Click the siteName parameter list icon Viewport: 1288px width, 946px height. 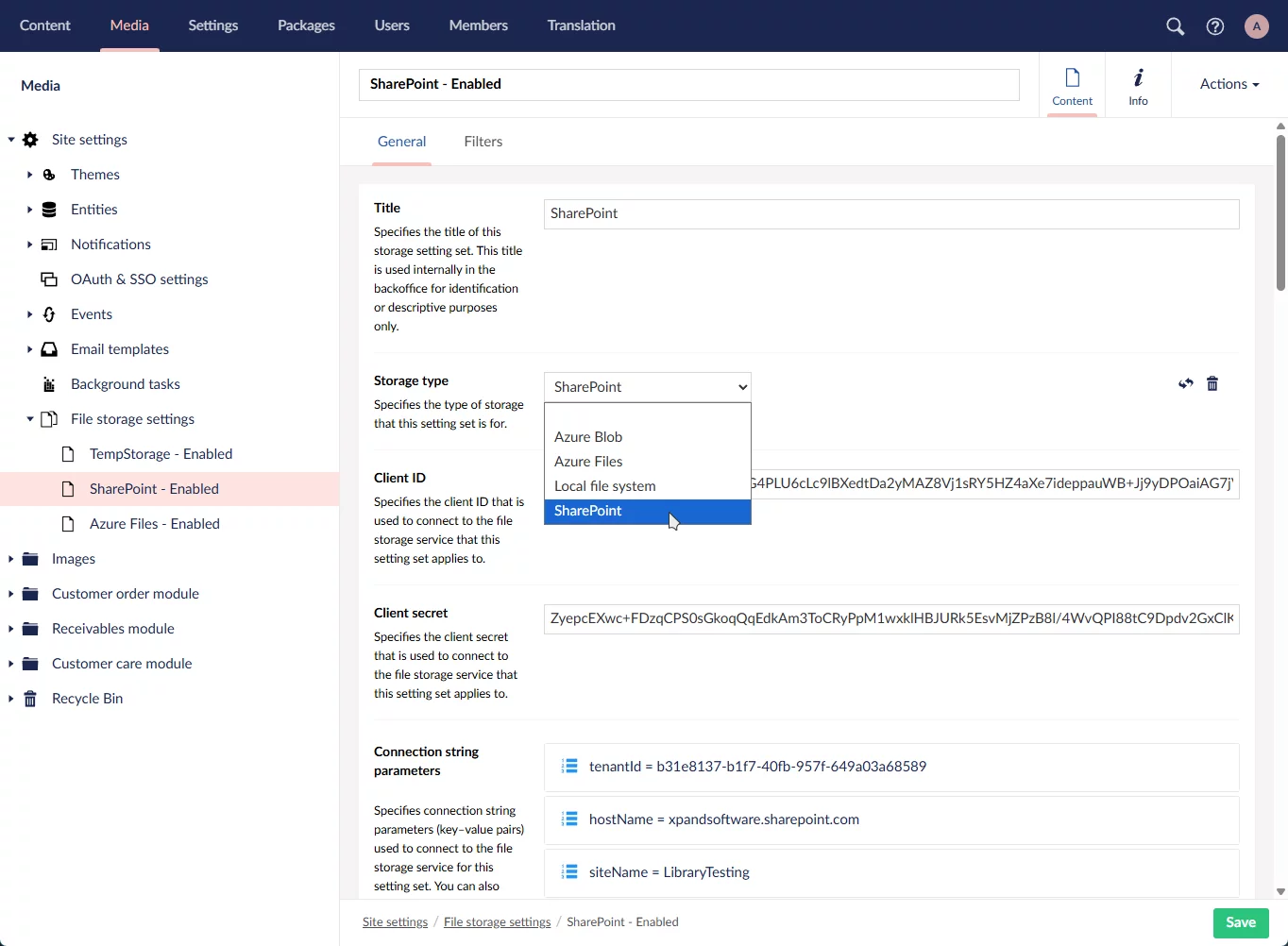tap(569, 872)
